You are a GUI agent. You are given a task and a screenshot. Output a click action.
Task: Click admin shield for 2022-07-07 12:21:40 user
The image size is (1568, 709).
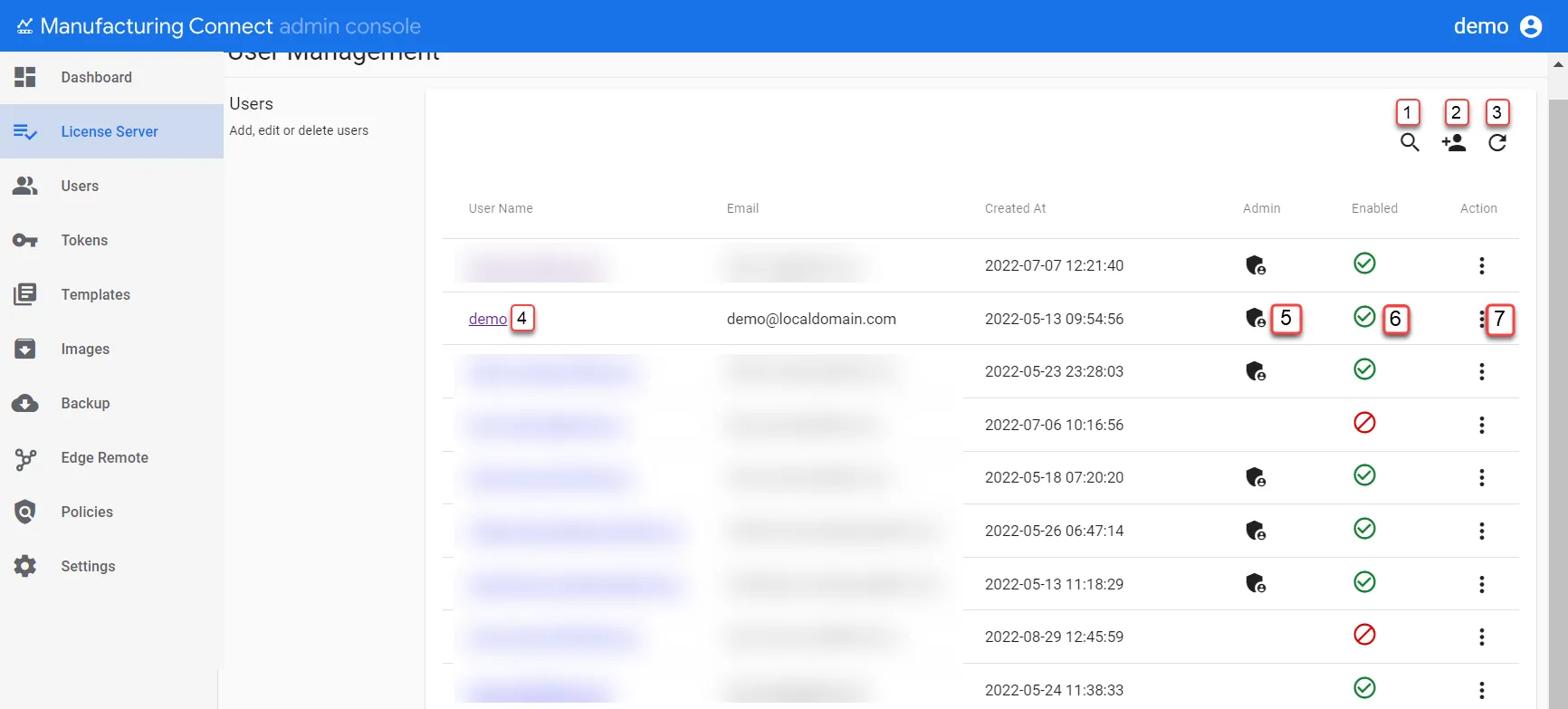tap(1256, 265)
